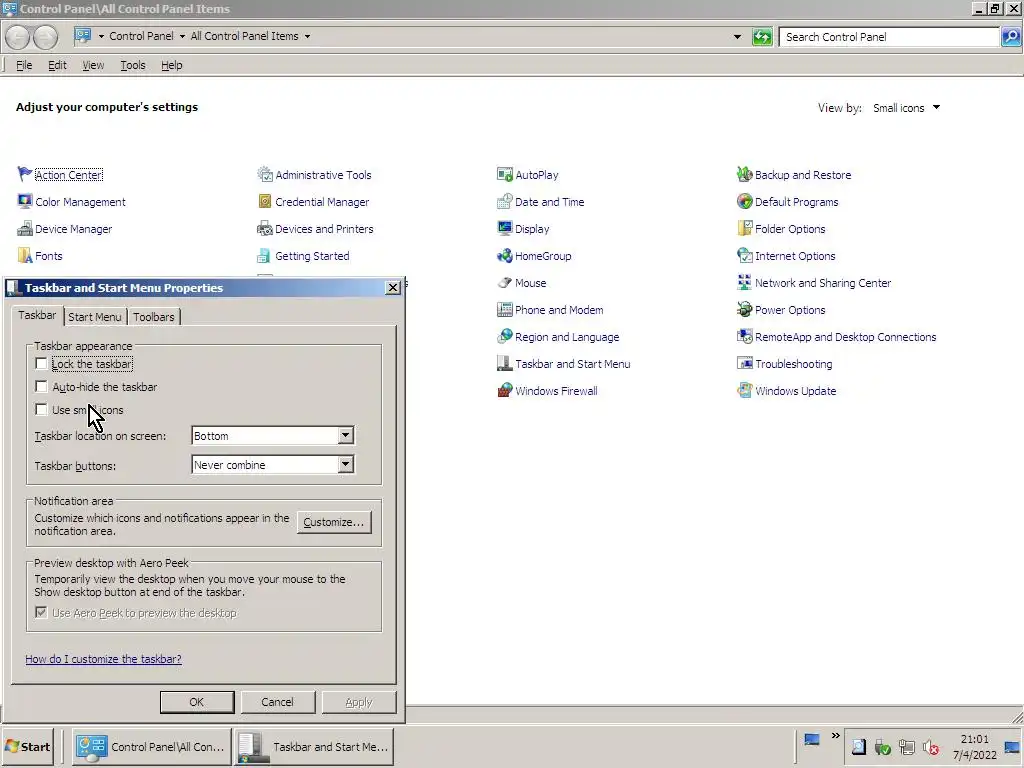Open Date and Time icon
This screenshot has width=1024, height=768.
coord(504,201)
